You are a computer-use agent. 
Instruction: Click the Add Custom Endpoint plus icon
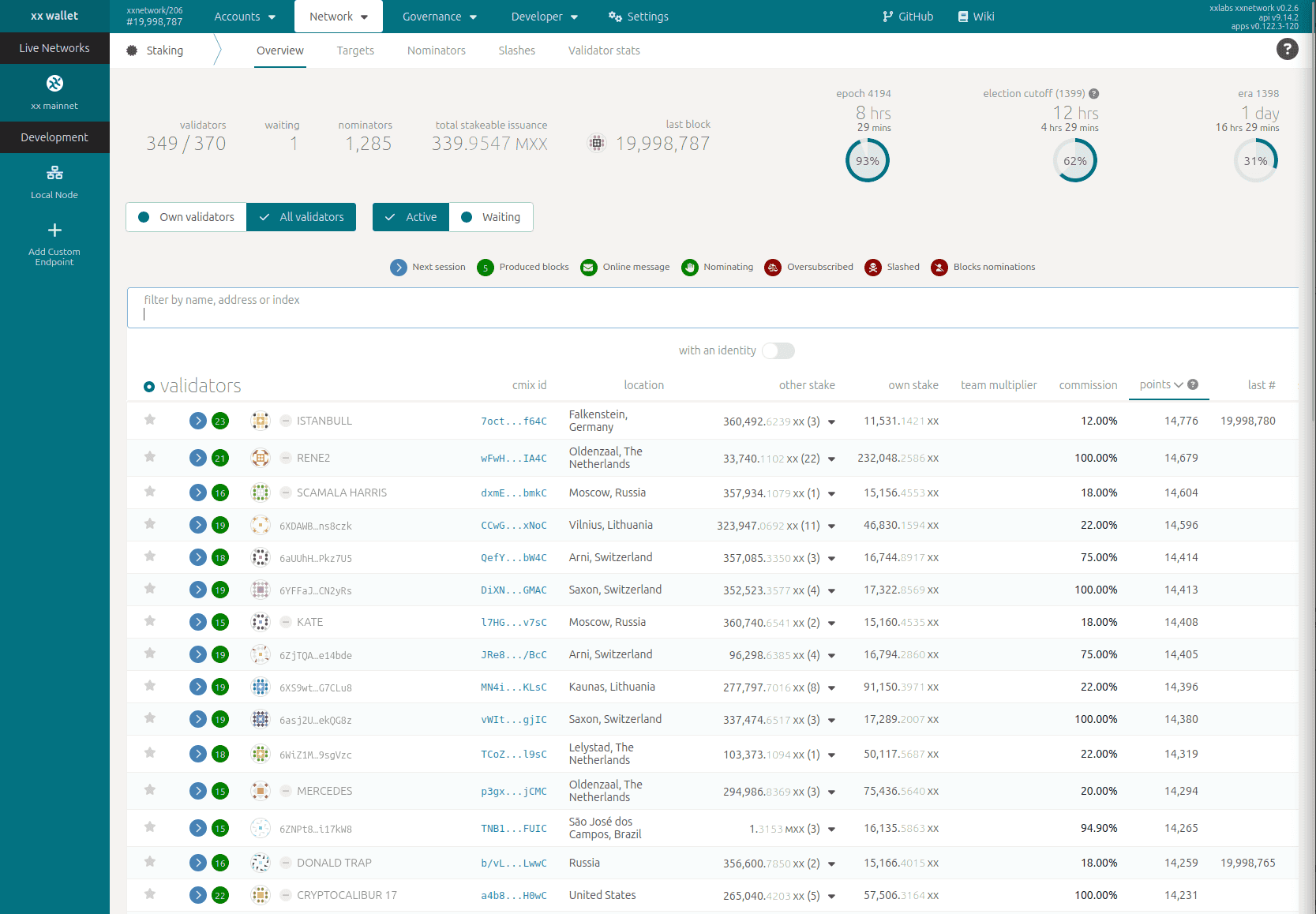pyautogui.click(x=54, y=230)
